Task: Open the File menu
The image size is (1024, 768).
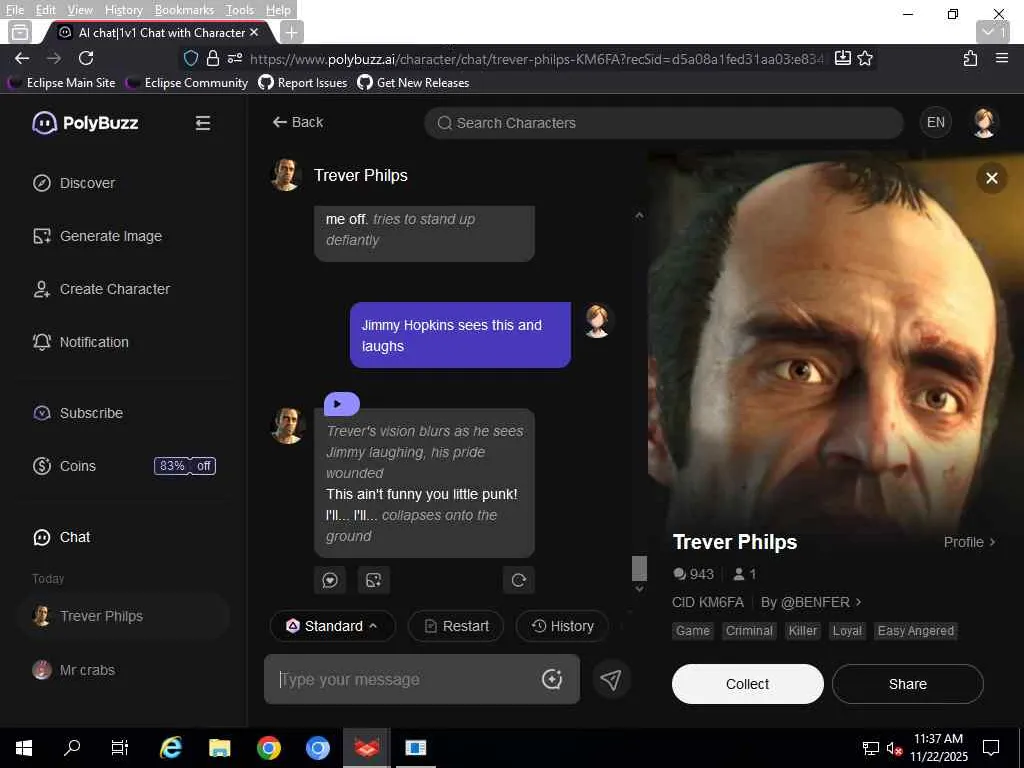Action: tap(14, 10)
